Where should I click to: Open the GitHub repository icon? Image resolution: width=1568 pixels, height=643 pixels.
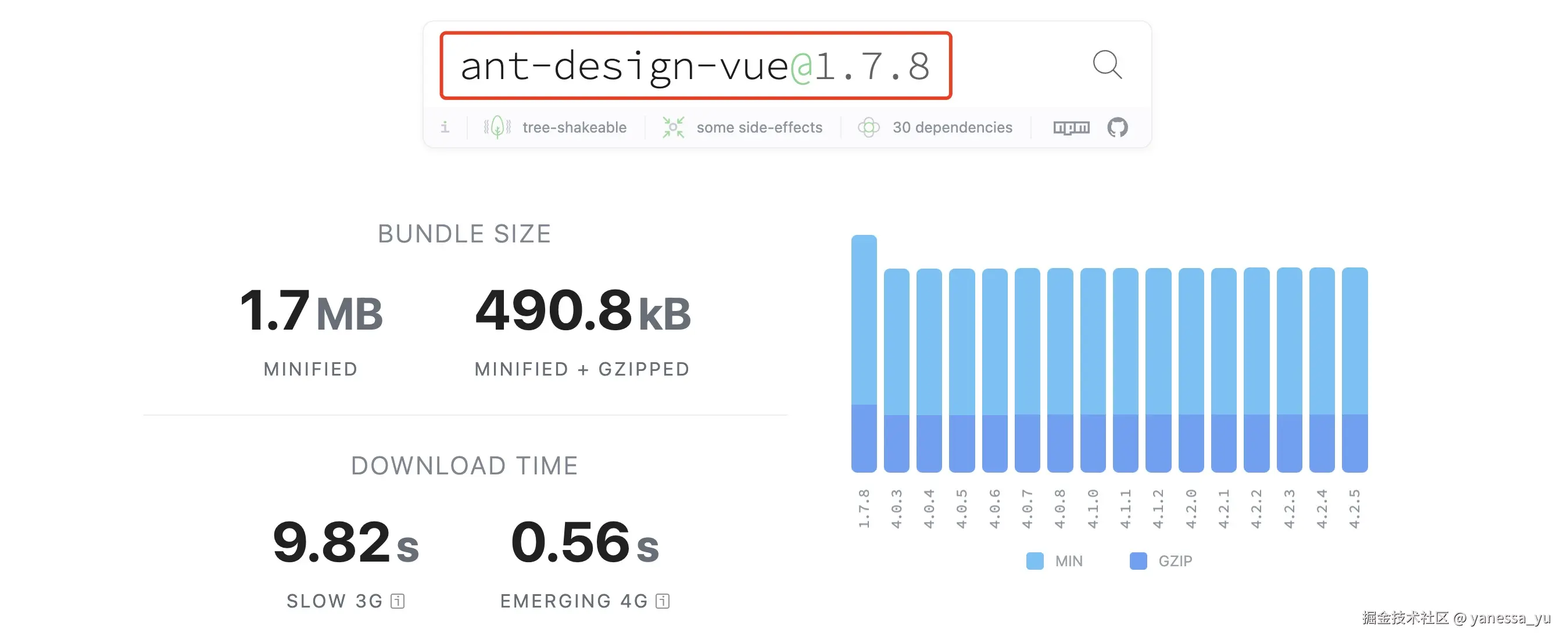coord(1117,127)
